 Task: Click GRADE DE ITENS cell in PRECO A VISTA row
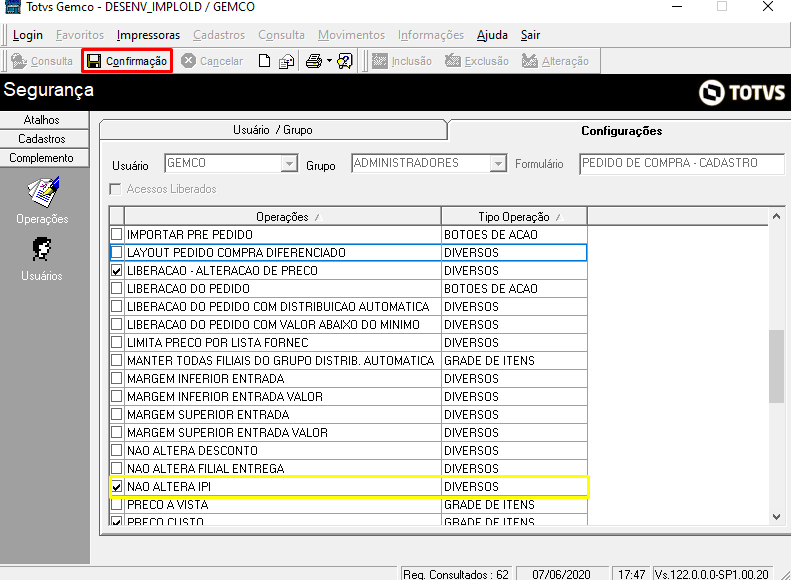click(x=514, y=505)
